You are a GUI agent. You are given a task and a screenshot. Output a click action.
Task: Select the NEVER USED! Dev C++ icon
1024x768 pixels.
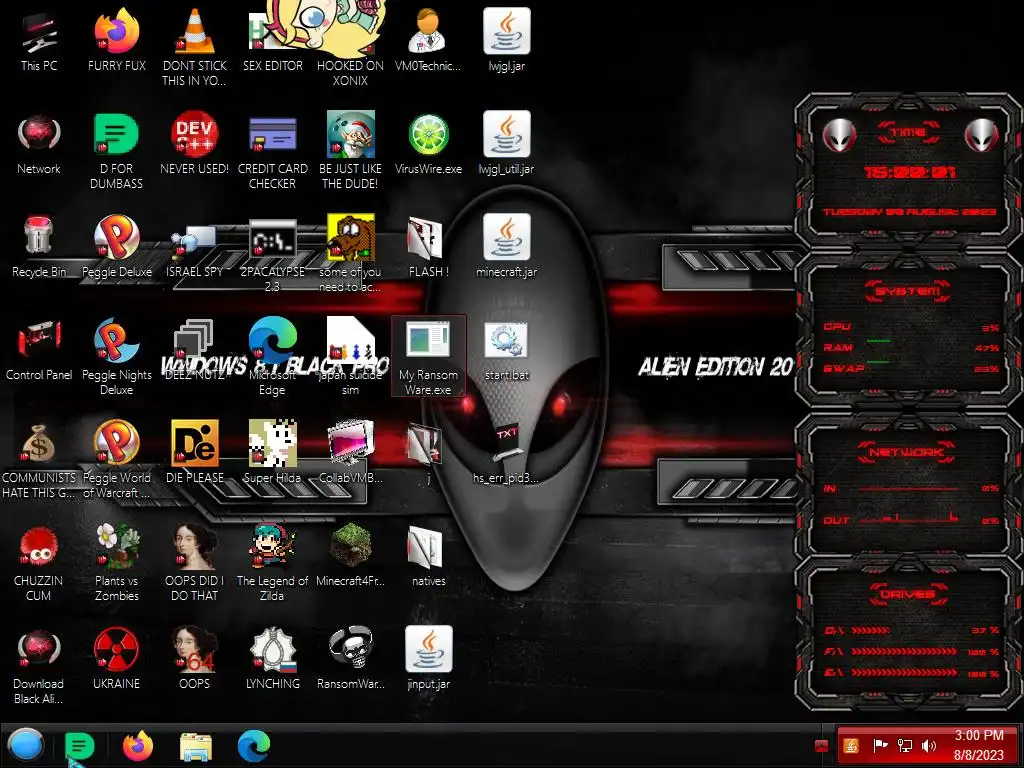pyautogui.click(x=194, y=144)
